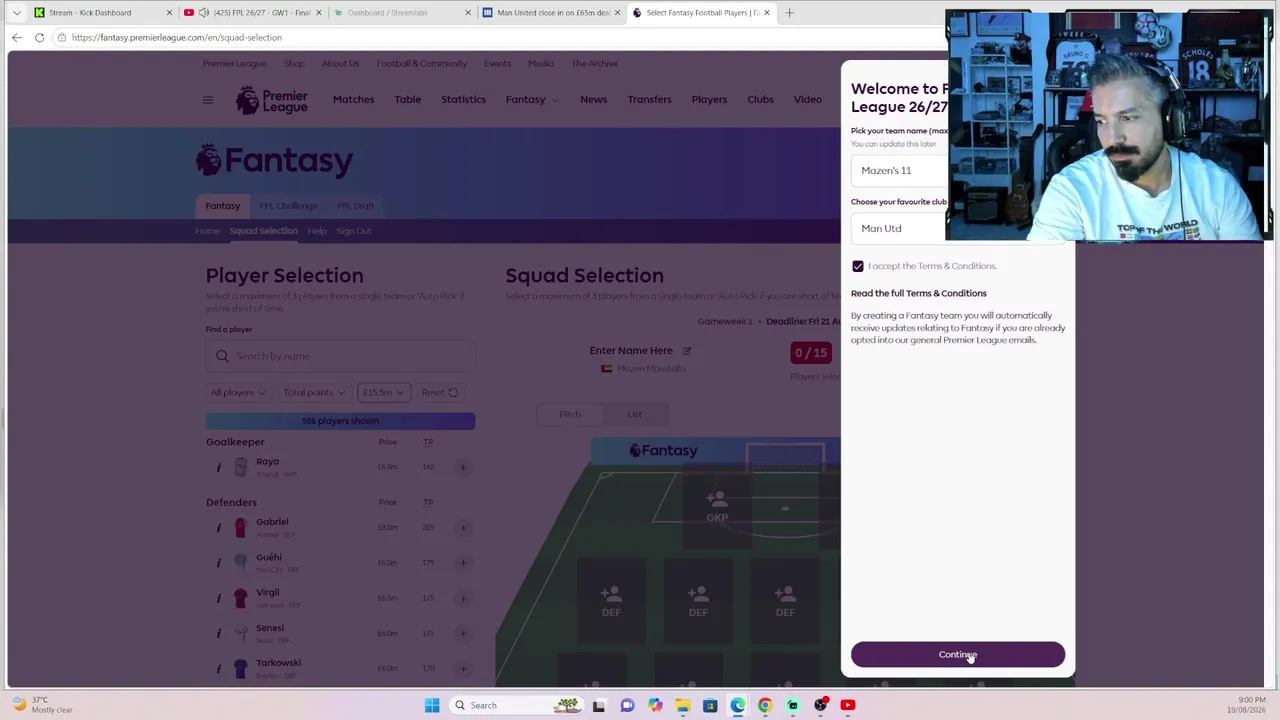Add Tarkowski with the plus icon
The height and width of the screenshot is (720, 1280).
[x=463, y=668]
